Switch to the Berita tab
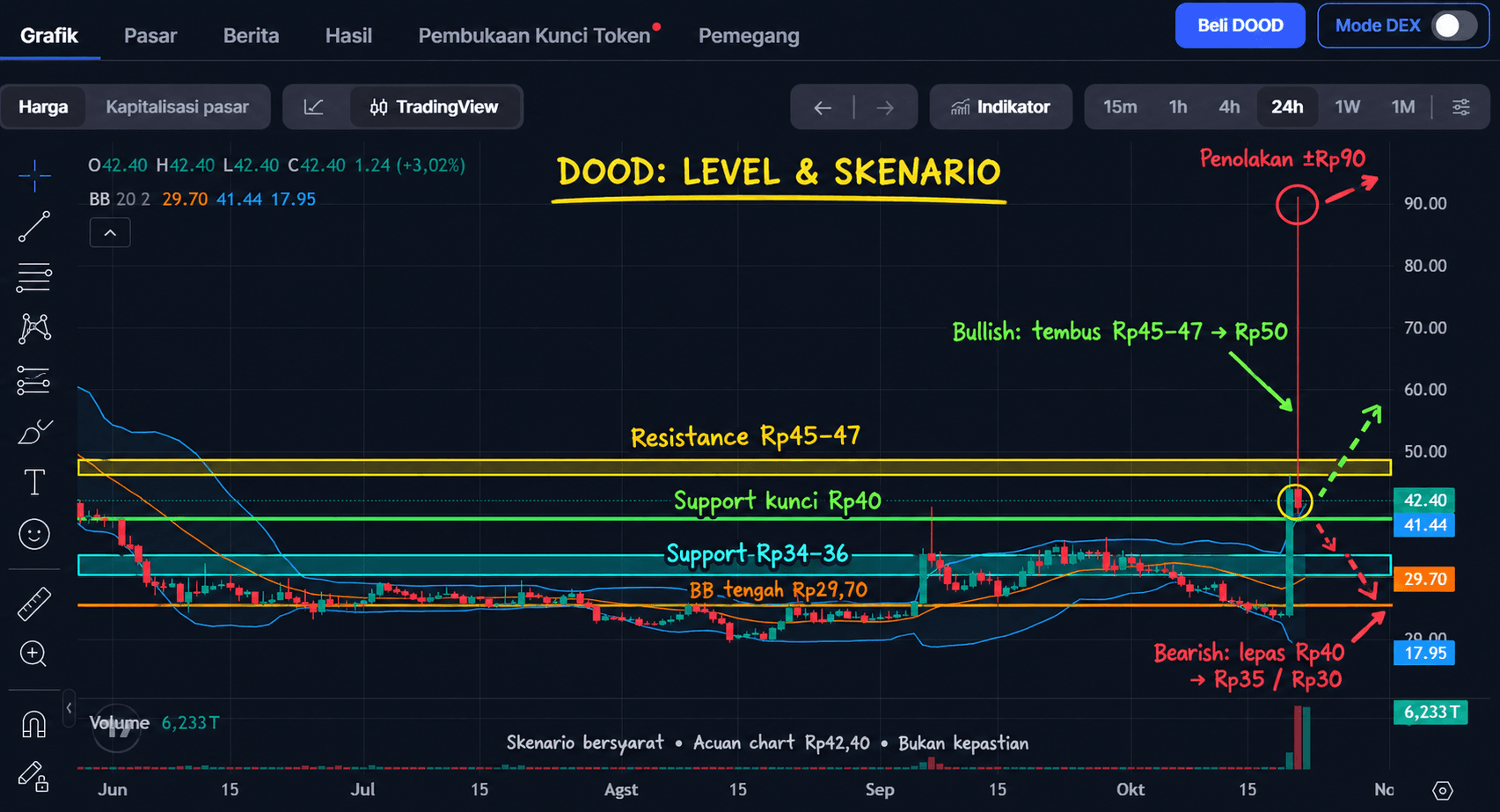The image size is (1500, 812). [251, 36]
